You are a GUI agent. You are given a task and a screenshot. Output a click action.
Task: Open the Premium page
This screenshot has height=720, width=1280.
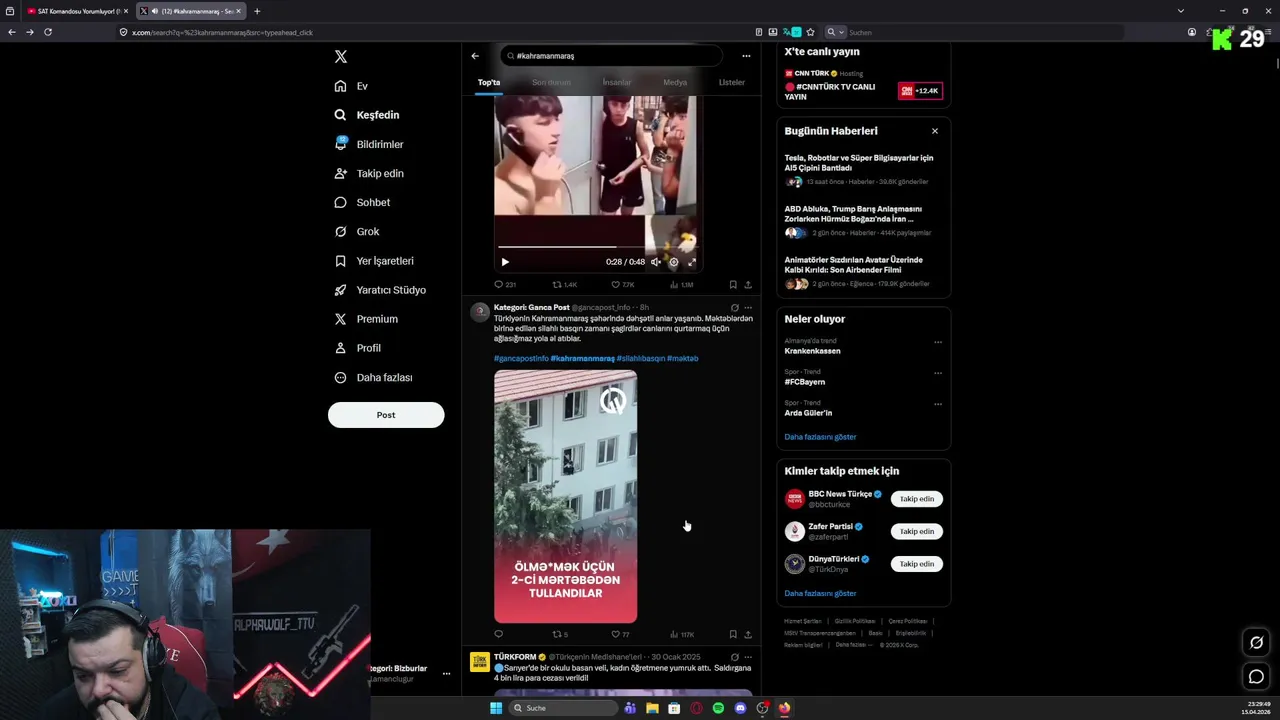[366, 319]
